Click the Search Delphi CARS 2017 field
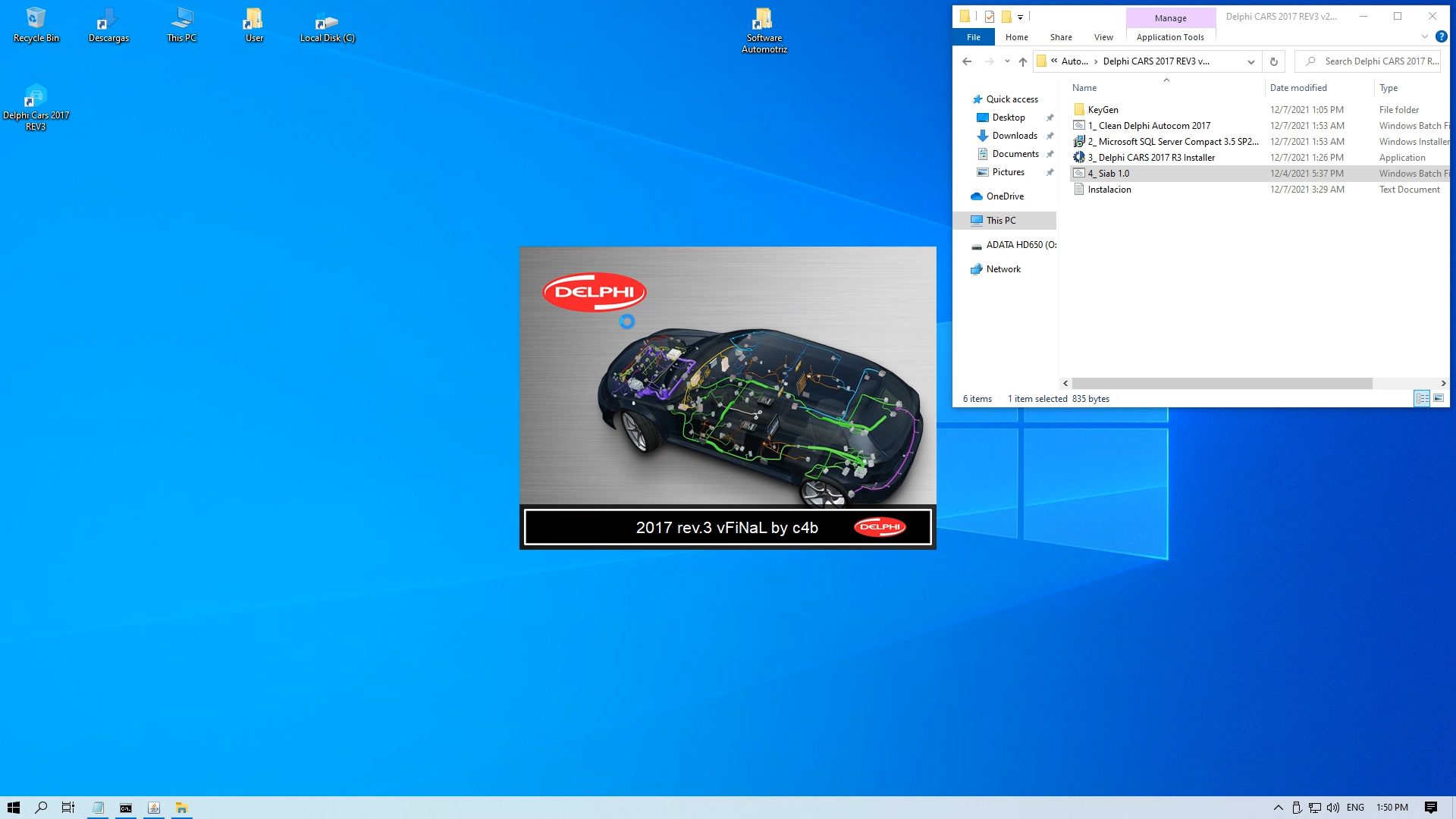This screenshot has height=819, width=1456. [x=1373, y=61]
